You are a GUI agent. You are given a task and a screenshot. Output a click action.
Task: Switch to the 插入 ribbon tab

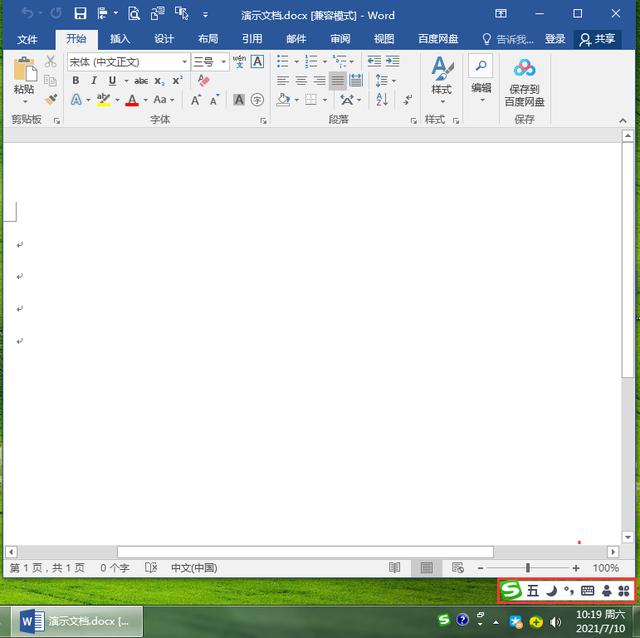click(120, 39)
